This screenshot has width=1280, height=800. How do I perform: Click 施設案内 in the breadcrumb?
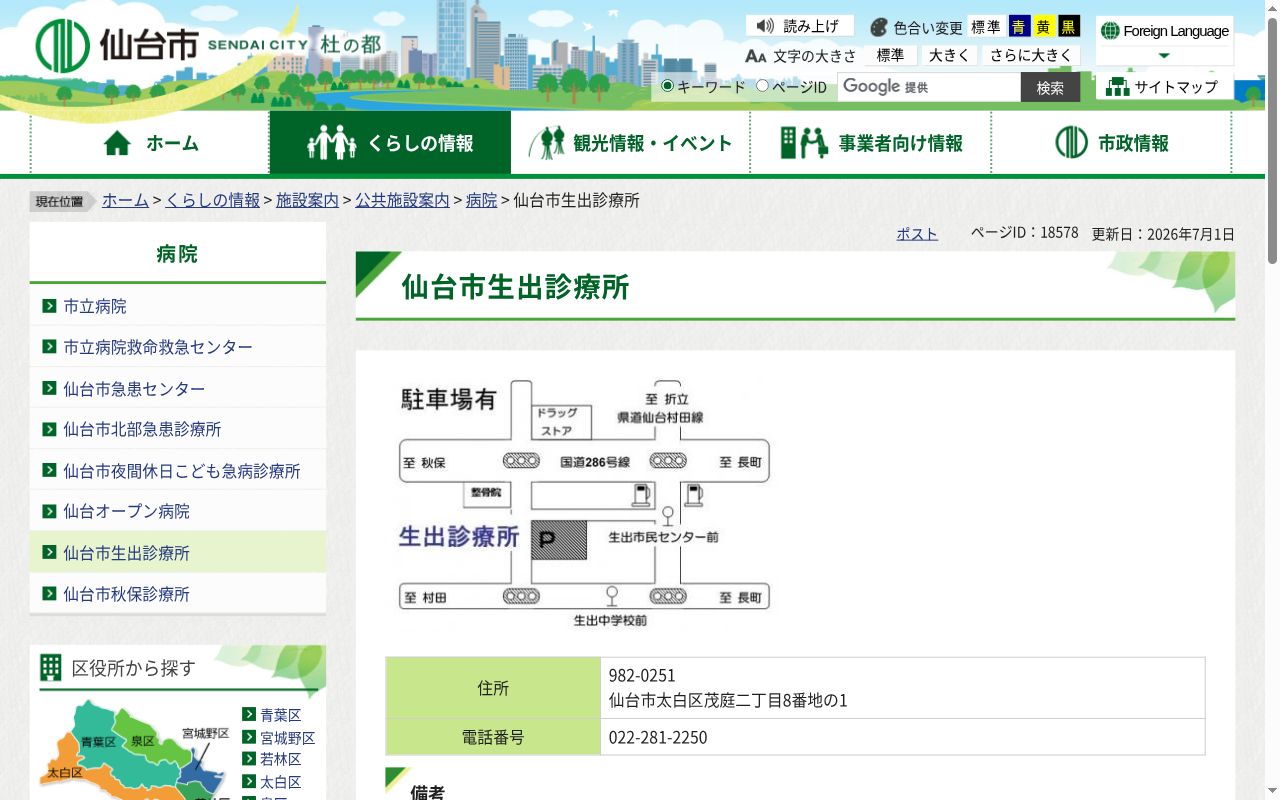click(x=307, y=200)
